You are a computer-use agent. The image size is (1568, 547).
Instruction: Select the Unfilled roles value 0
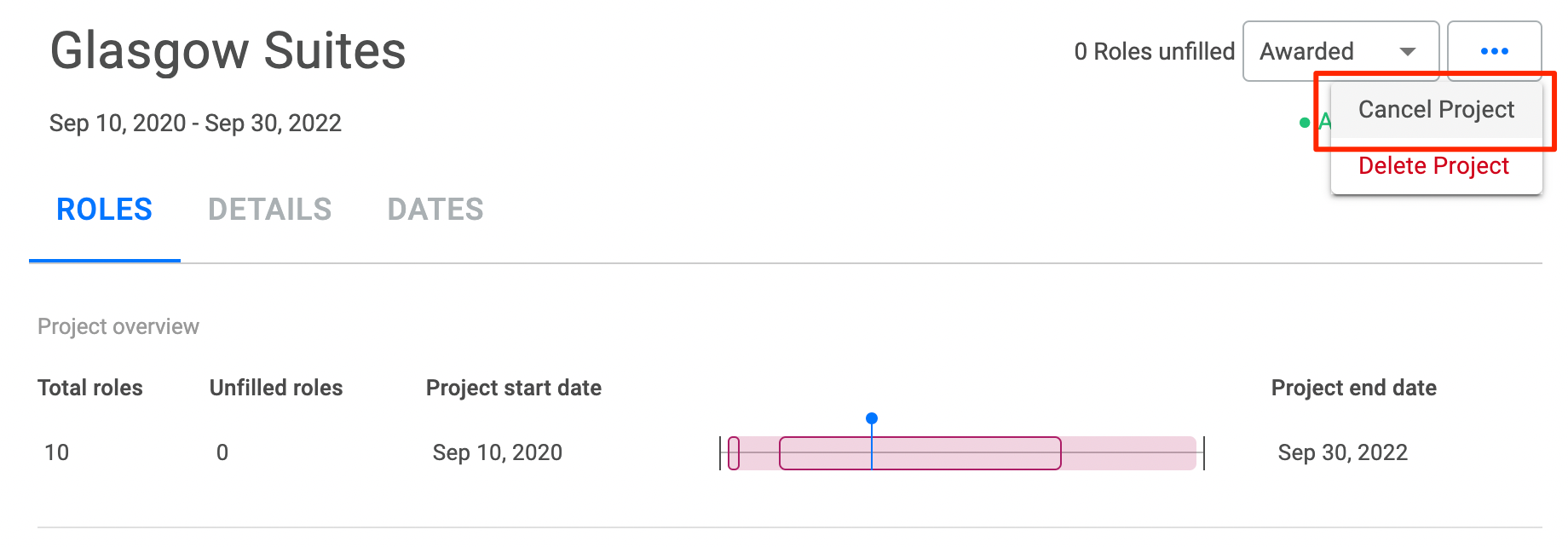coord(222,452)
